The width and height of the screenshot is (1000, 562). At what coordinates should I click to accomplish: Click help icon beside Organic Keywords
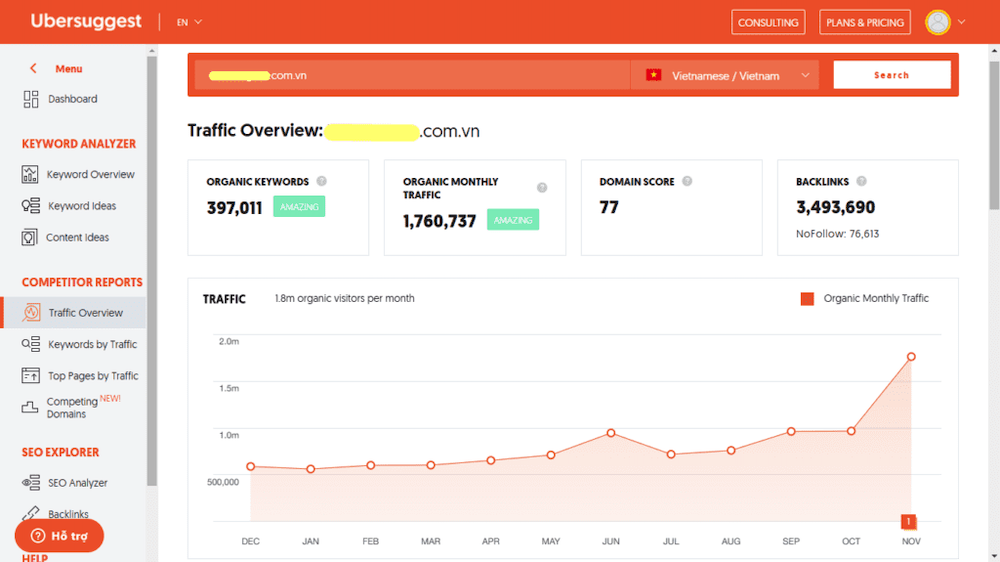pos(322,181)
